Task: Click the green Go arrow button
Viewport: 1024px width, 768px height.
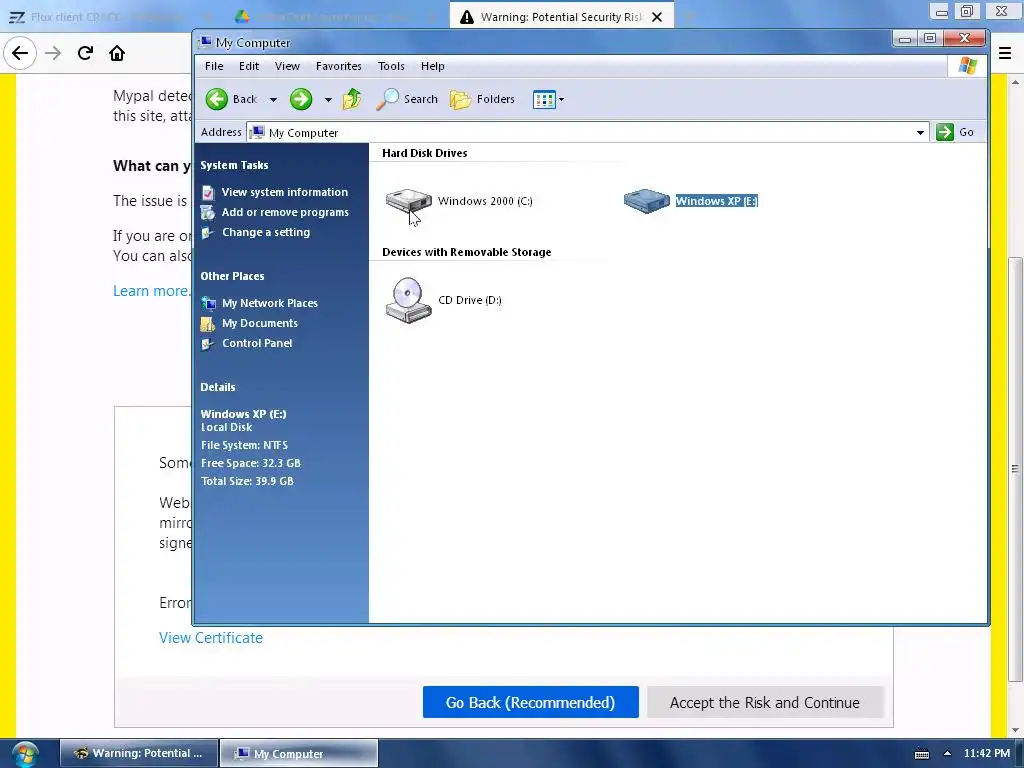Action: point(945,133)
